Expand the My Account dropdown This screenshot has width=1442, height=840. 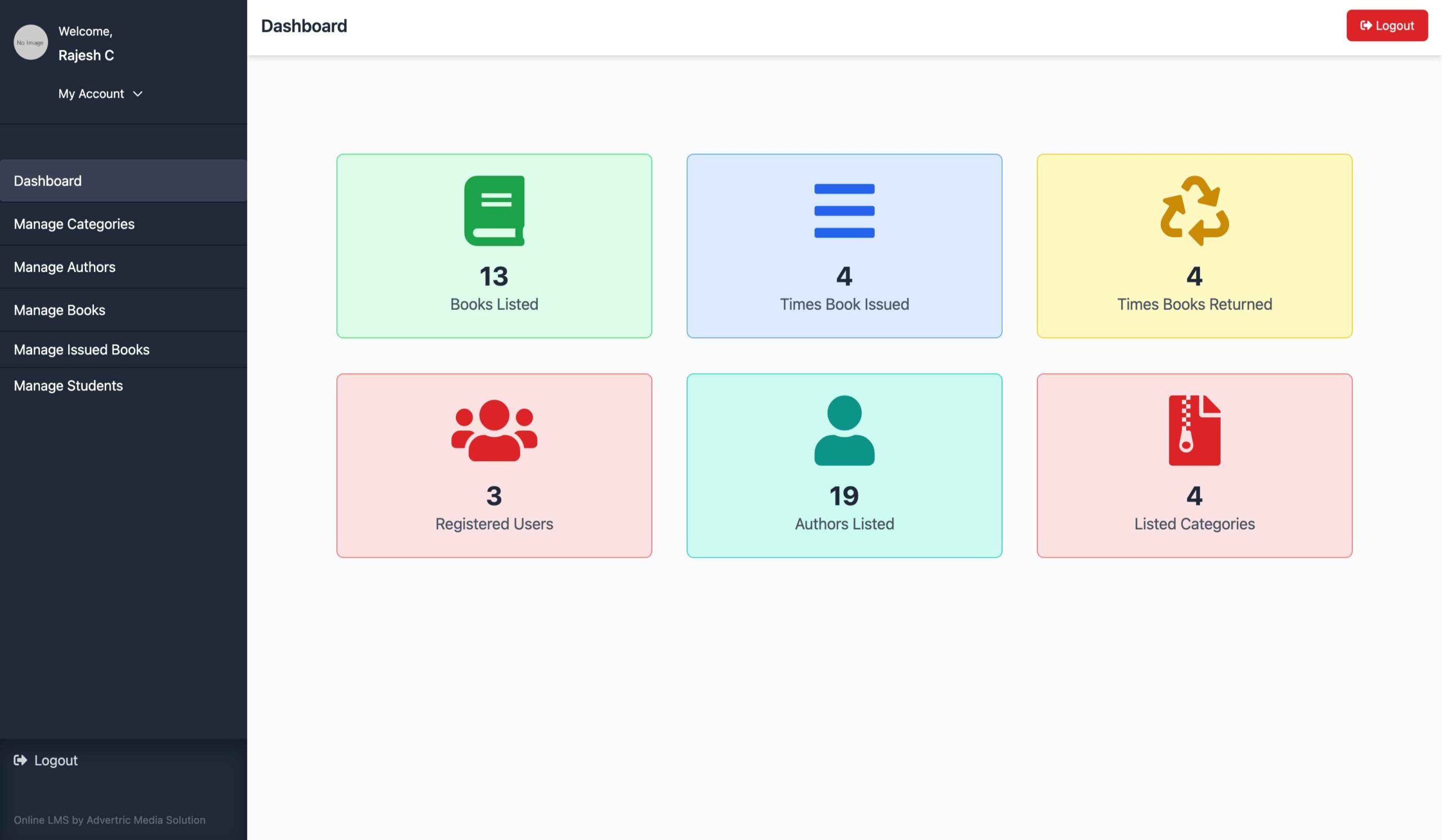(x=92, y=94)
